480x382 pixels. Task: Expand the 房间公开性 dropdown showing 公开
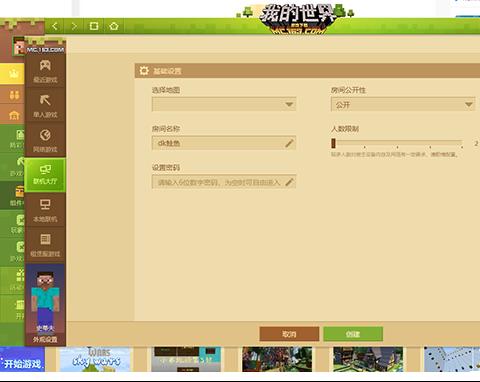[403, 104]
